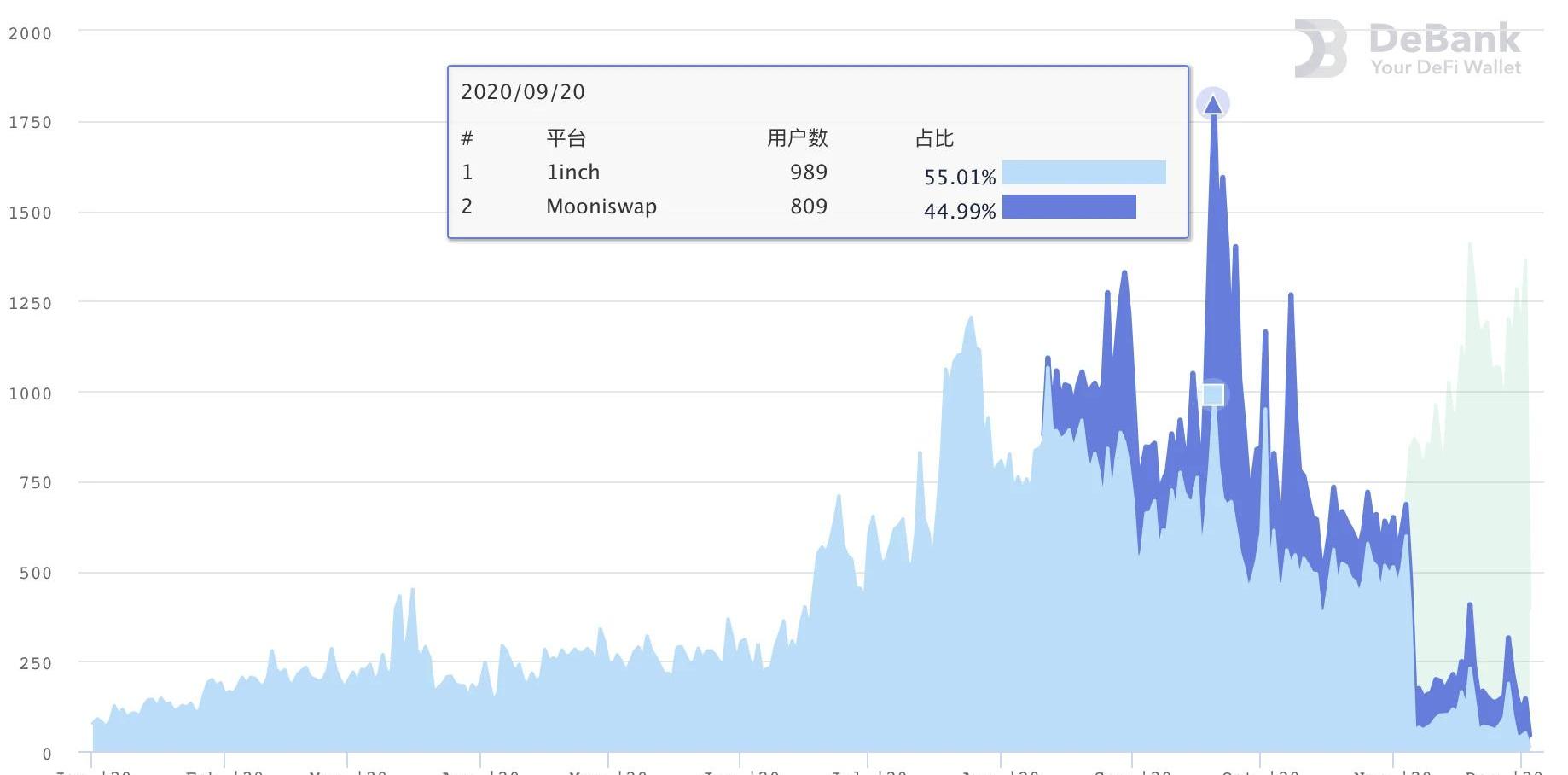Image resolution: width=1568 pixels, height=775 pixels.
Task: Click the 500 label on the y-axis
Action: point(35,574)
